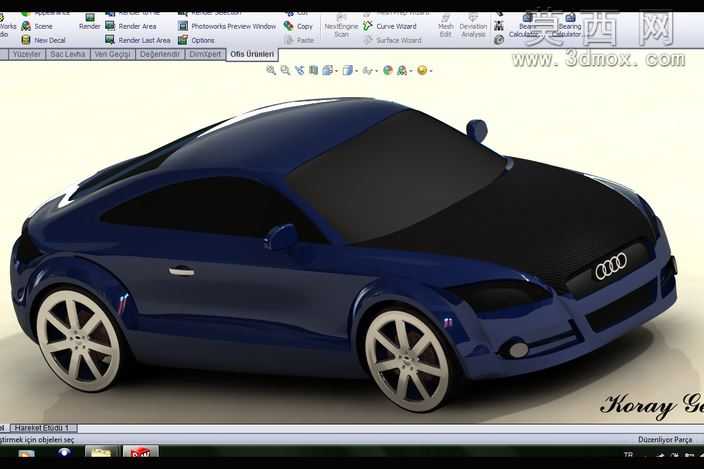The width and height of the screenshot is (704, 469).
Task: Expand the View Settings dropdown arrow
Action: [431, 71]
